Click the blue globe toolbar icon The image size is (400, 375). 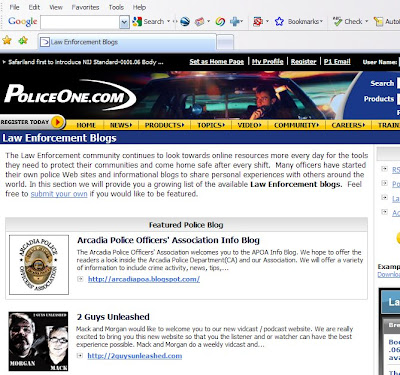[185, 22]
